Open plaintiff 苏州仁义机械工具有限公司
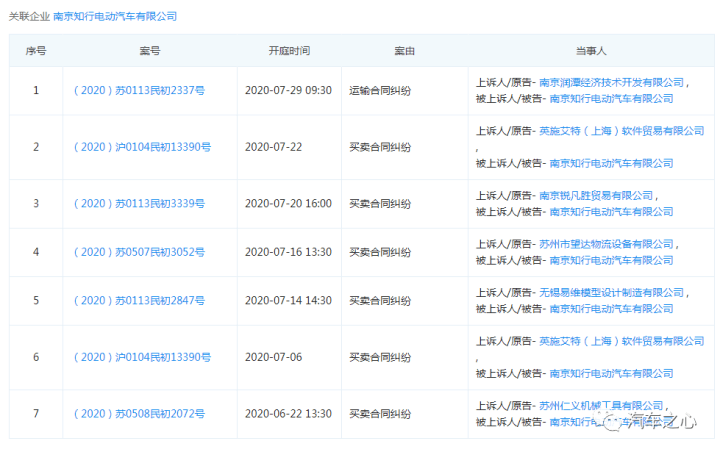This screenshot has width=720, height=452. [x=601, y=406]
